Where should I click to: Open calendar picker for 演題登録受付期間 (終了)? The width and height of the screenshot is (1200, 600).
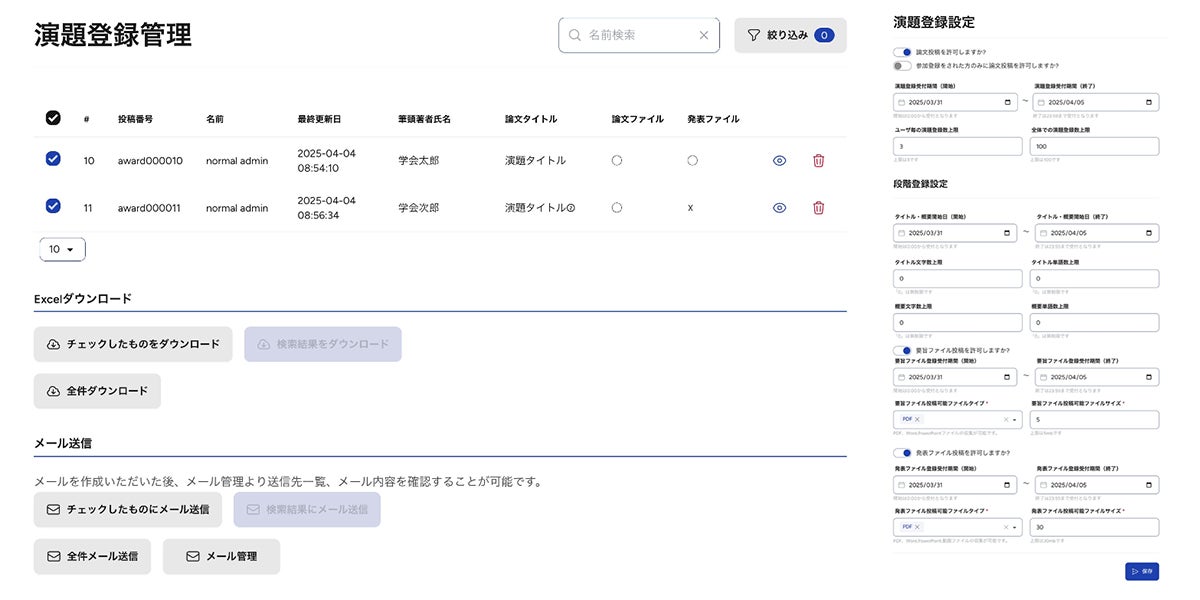[x=1150, y=102]
